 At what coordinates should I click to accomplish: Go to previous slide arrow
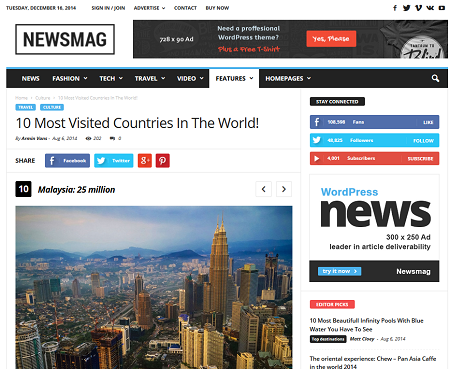point(264,189)
